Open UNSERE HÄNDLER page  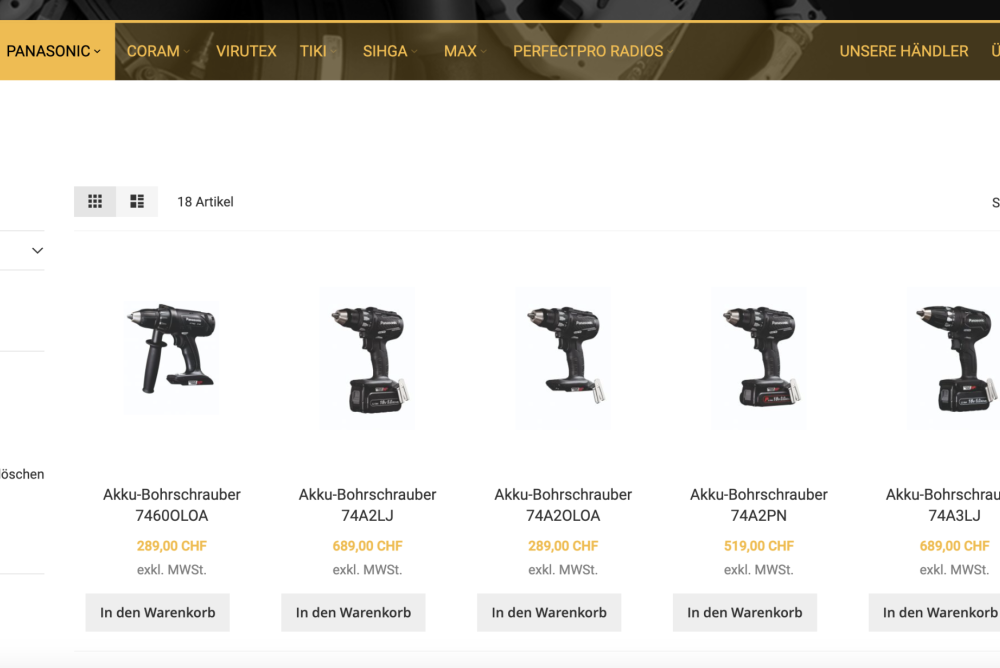point(904,51)
